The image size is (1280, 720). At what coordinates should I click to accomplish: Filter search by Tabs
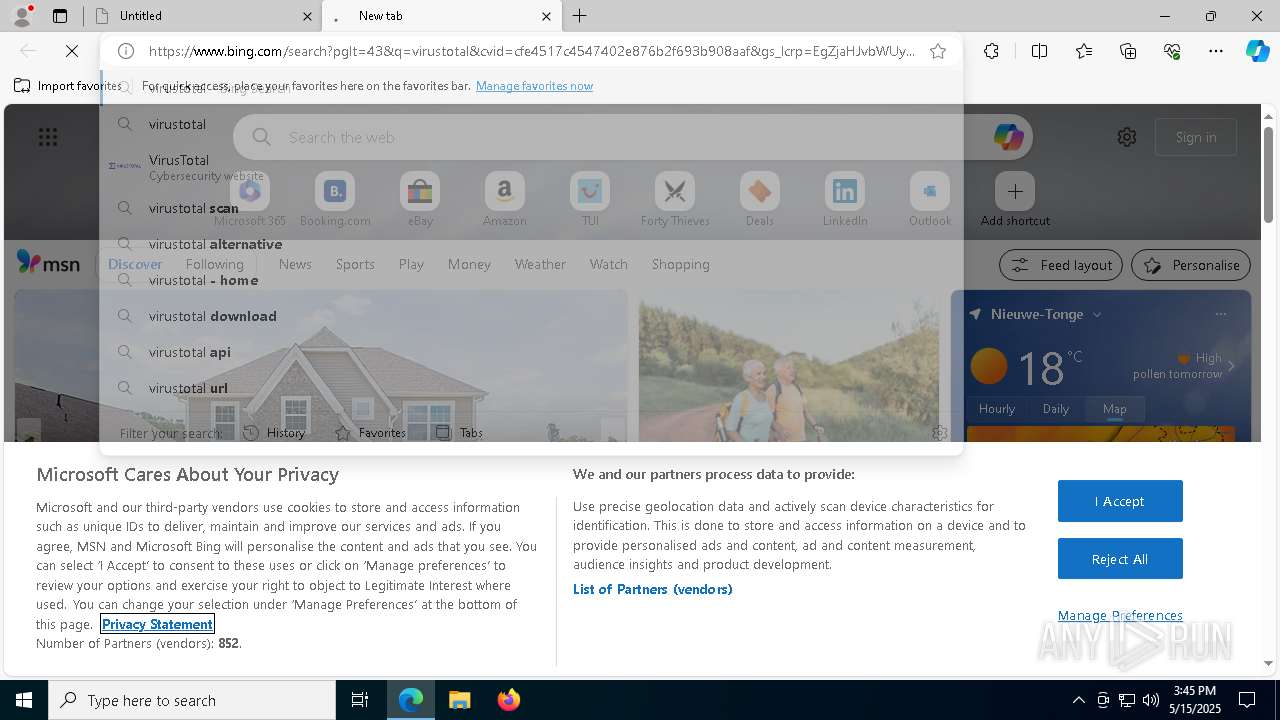pos(459,433)
